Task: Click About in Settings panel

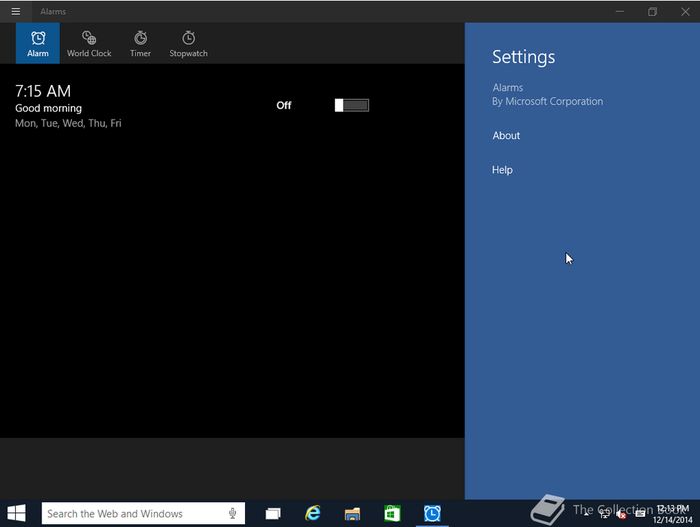Action: 506,136
